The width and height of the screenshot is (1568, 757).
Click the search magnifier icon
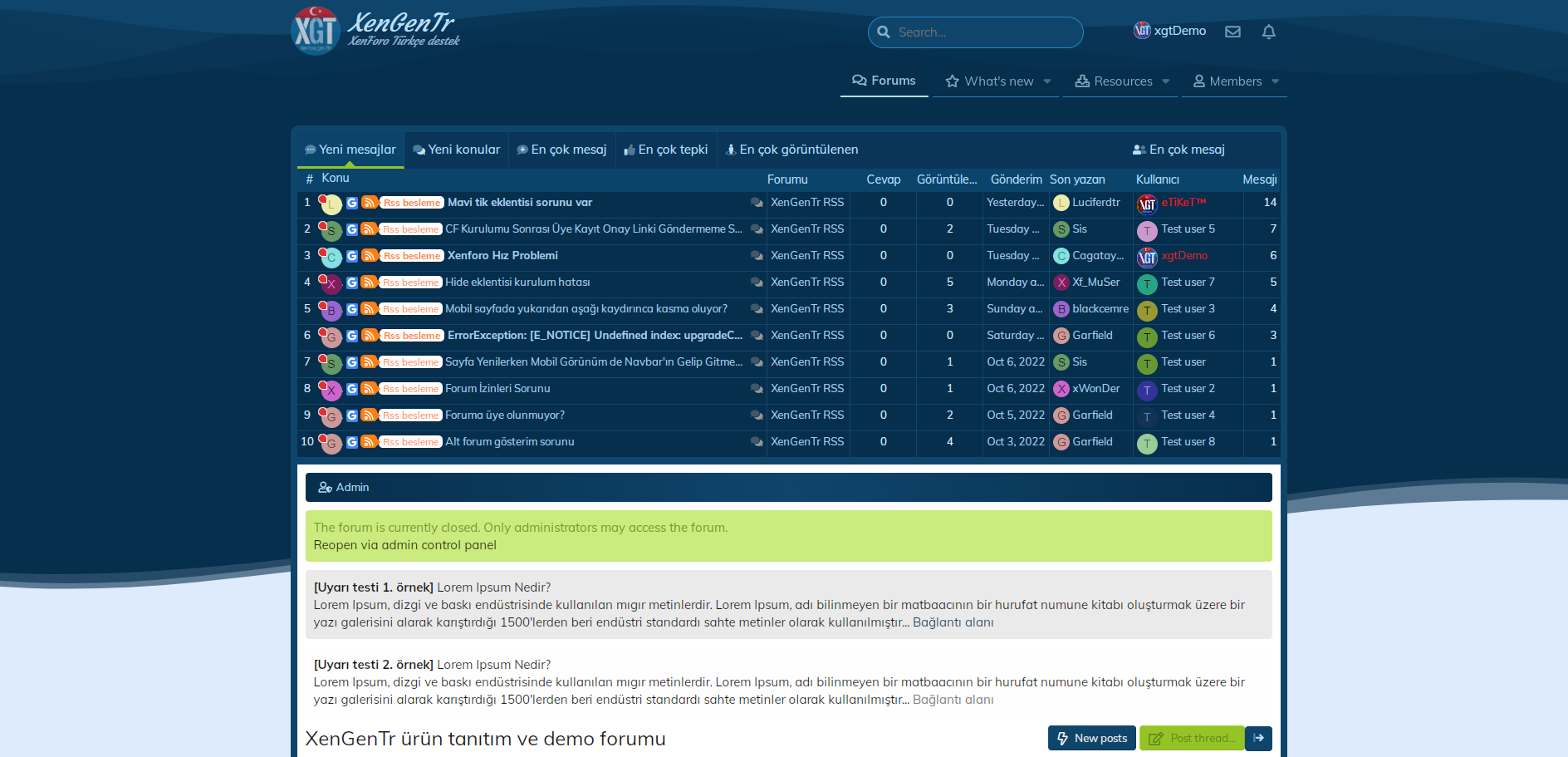[x=884, y=32]
